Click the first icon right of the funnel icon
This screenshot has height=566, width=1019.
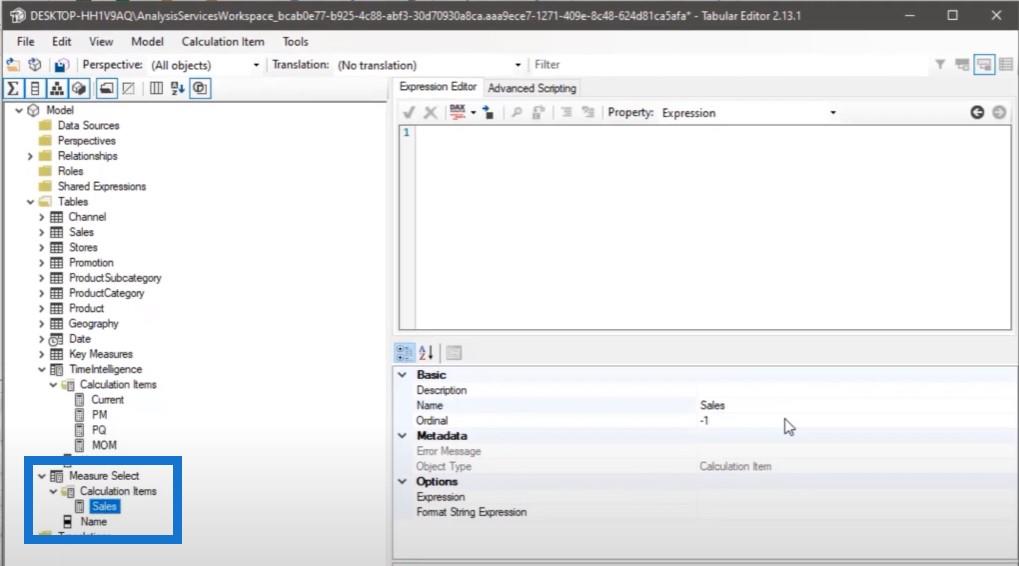962,64
